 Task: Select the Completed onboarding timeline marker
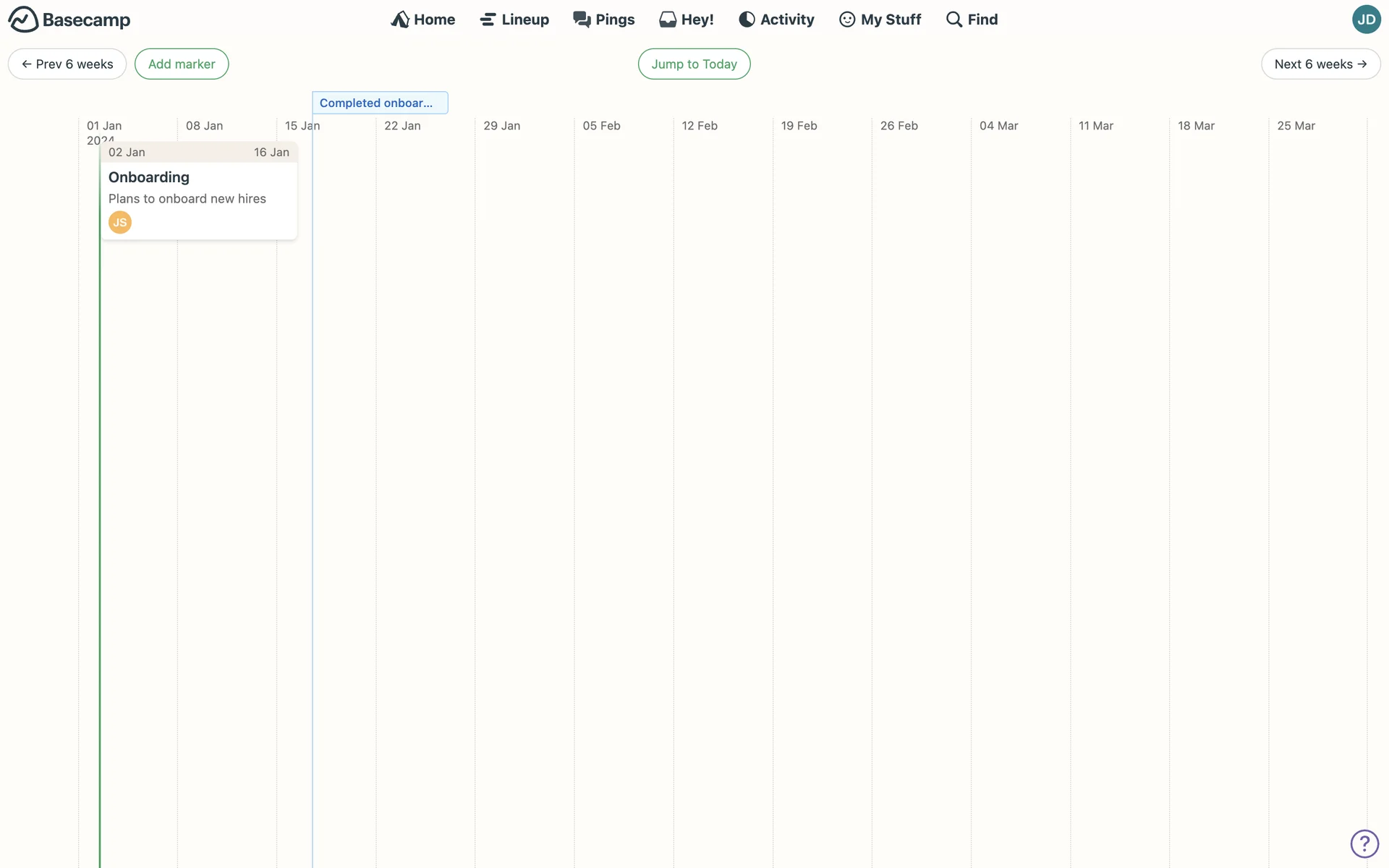tap(380, 103)
